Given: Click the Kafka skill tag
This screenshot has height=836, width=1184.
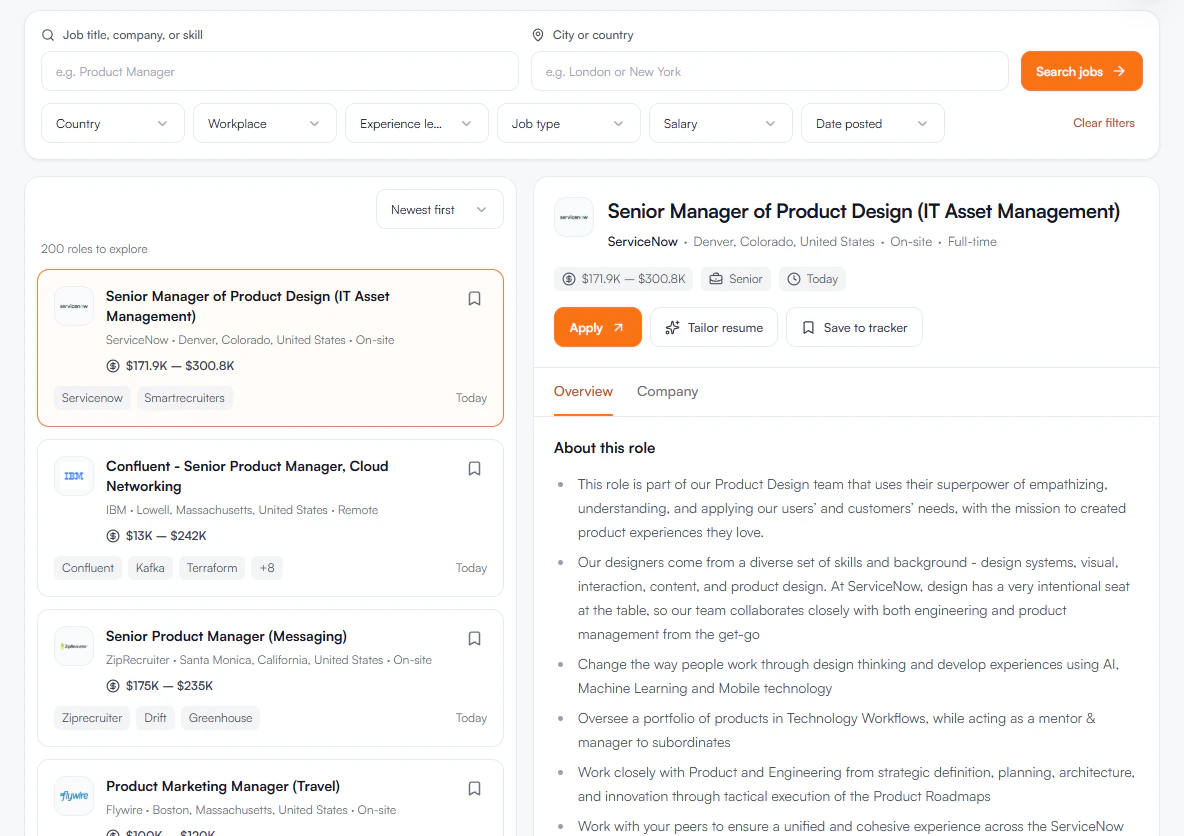Looking at the screenshot, I should point(150,568).
